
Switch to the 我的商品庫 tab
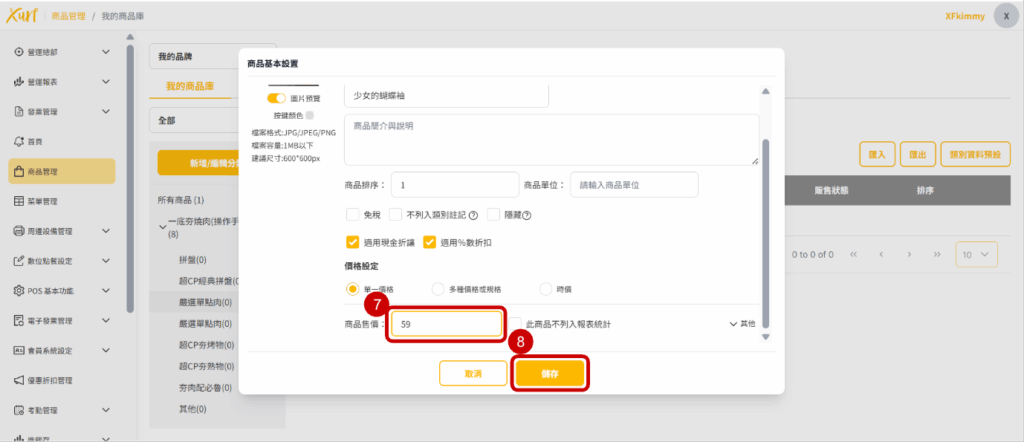(190, 87)
